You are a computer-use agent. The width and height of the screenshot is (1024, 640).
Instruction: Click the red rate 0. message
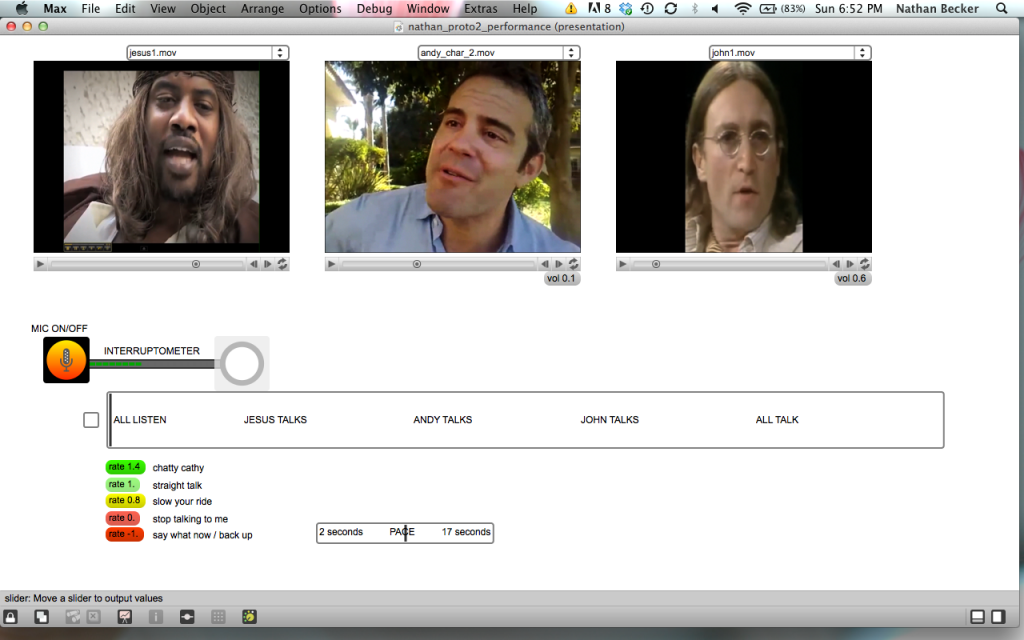tap(122, 518)
